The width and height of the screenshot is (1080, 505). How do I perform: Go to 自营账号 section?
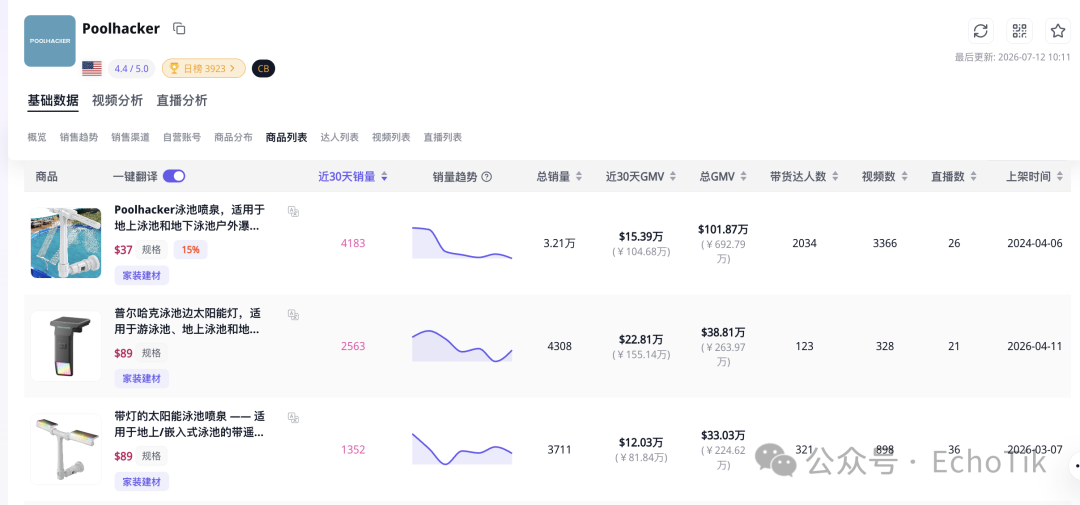pyautogui.click(x=182, y=137)
